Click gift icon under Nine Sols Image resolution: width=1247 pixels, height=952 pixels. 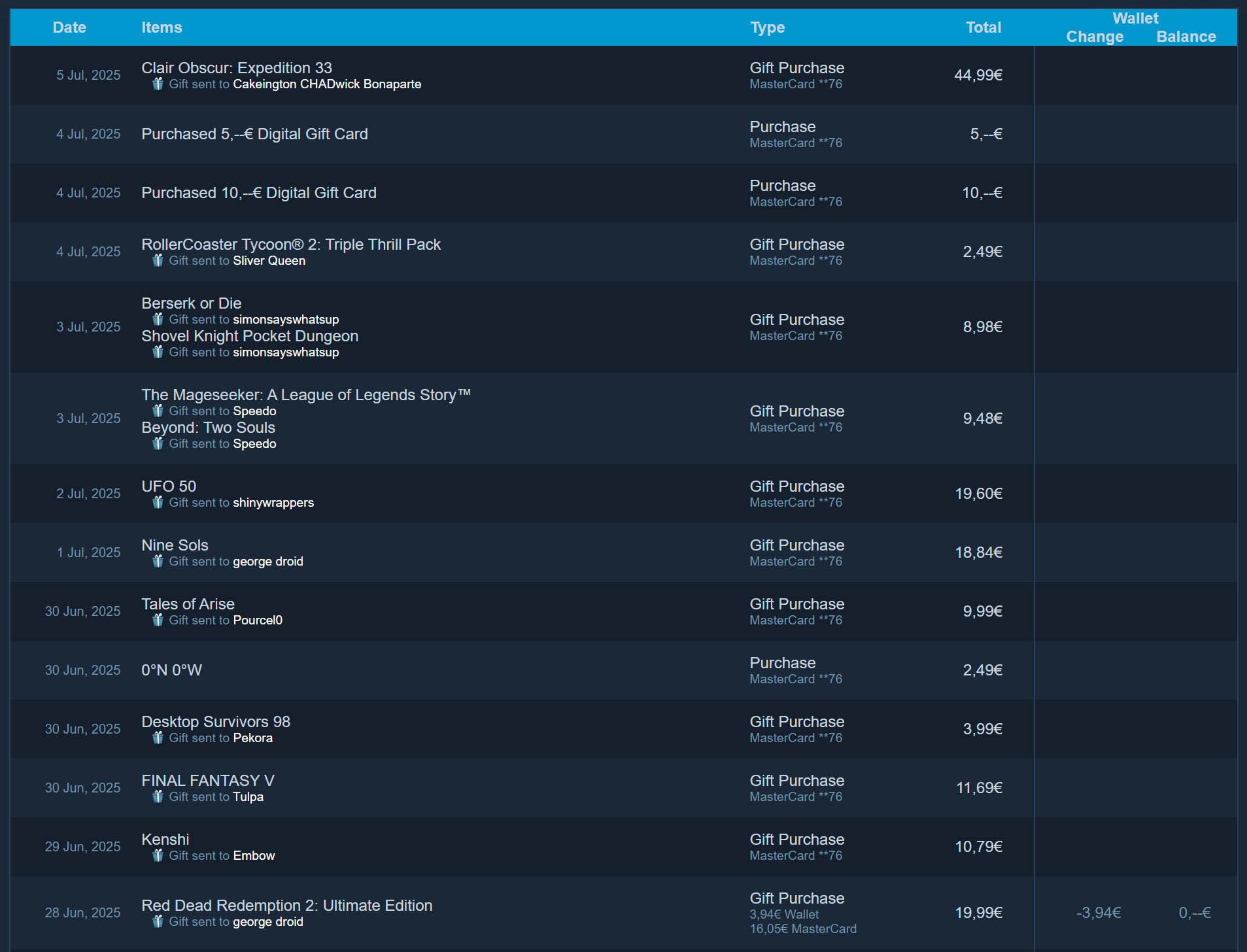point(158,561)
